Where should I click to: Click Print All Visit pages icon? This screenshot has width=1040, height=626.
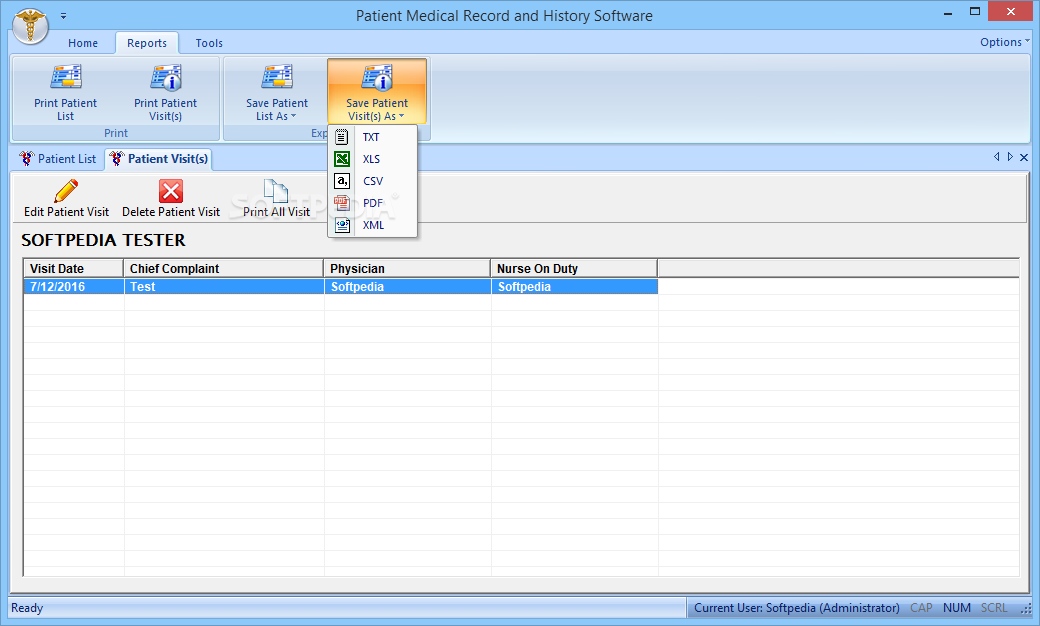tap(276, 191)
